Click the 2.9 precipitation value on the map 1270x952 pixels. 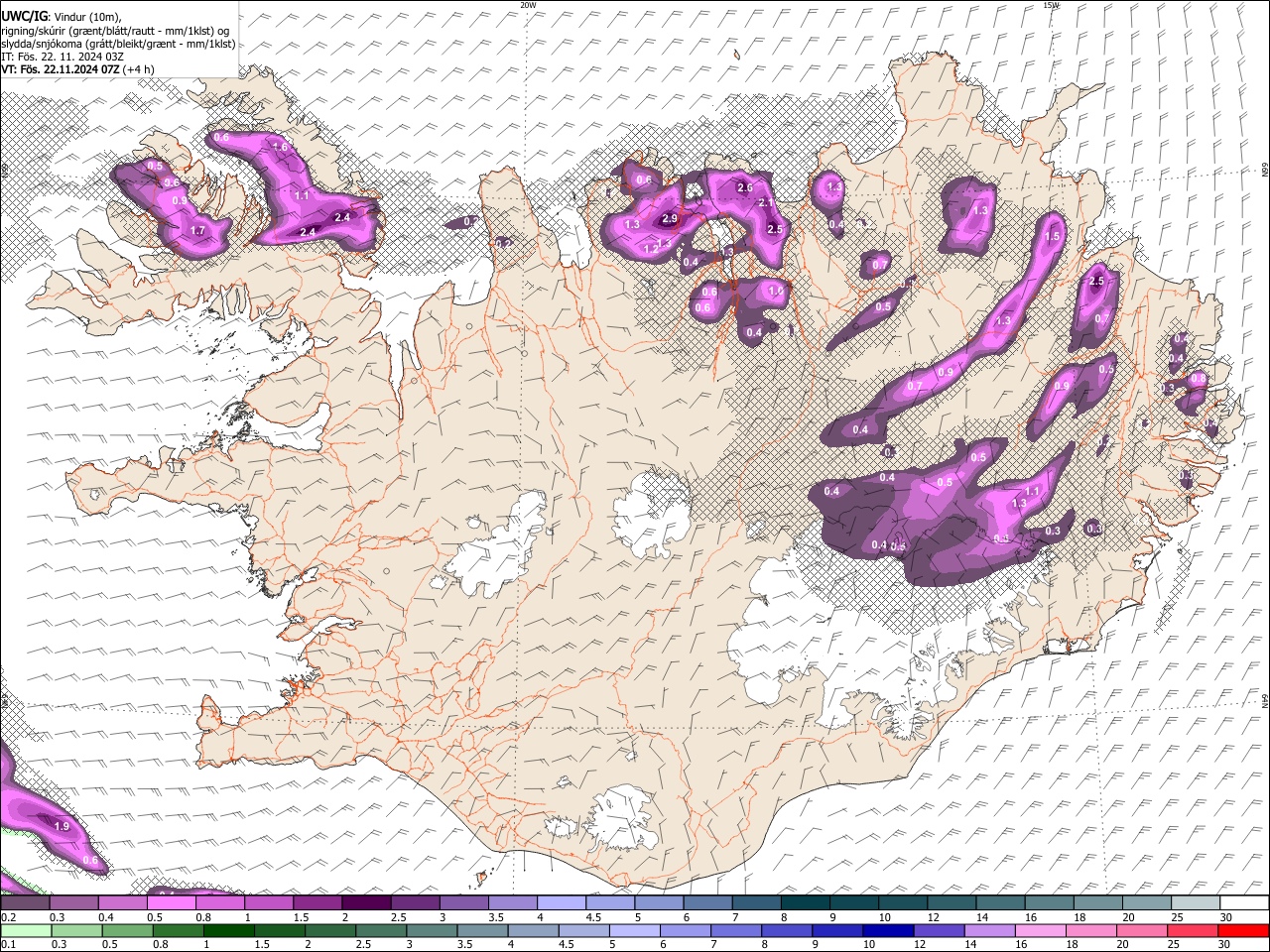[x=670, y=219]
